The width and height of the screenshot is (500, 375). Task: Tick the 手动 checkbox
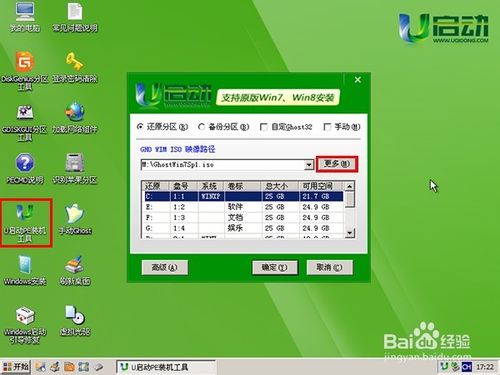[x=327, y=127]
